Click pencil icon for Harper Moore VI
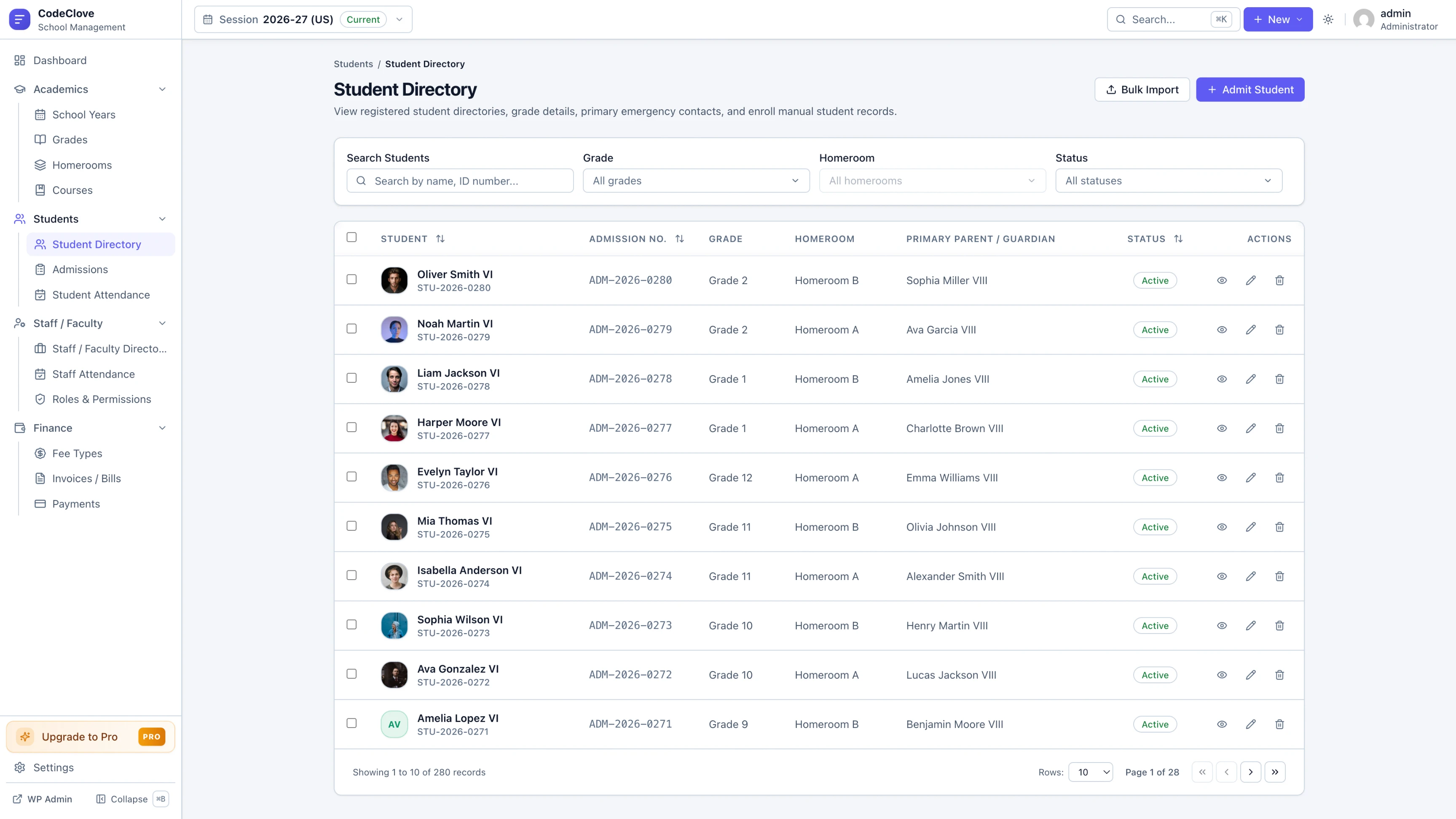This screenshot has width=1456, height=819. 1251,428
